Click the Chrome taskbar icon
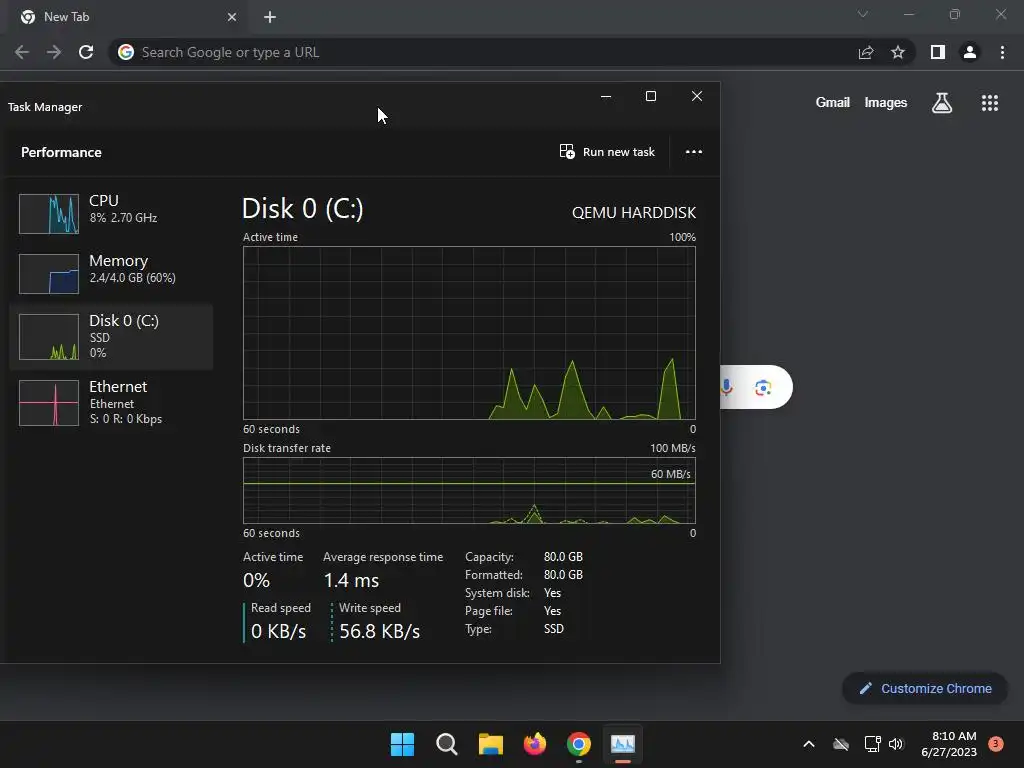Screen dimensions: 1024x768 [x=579, y=744]
